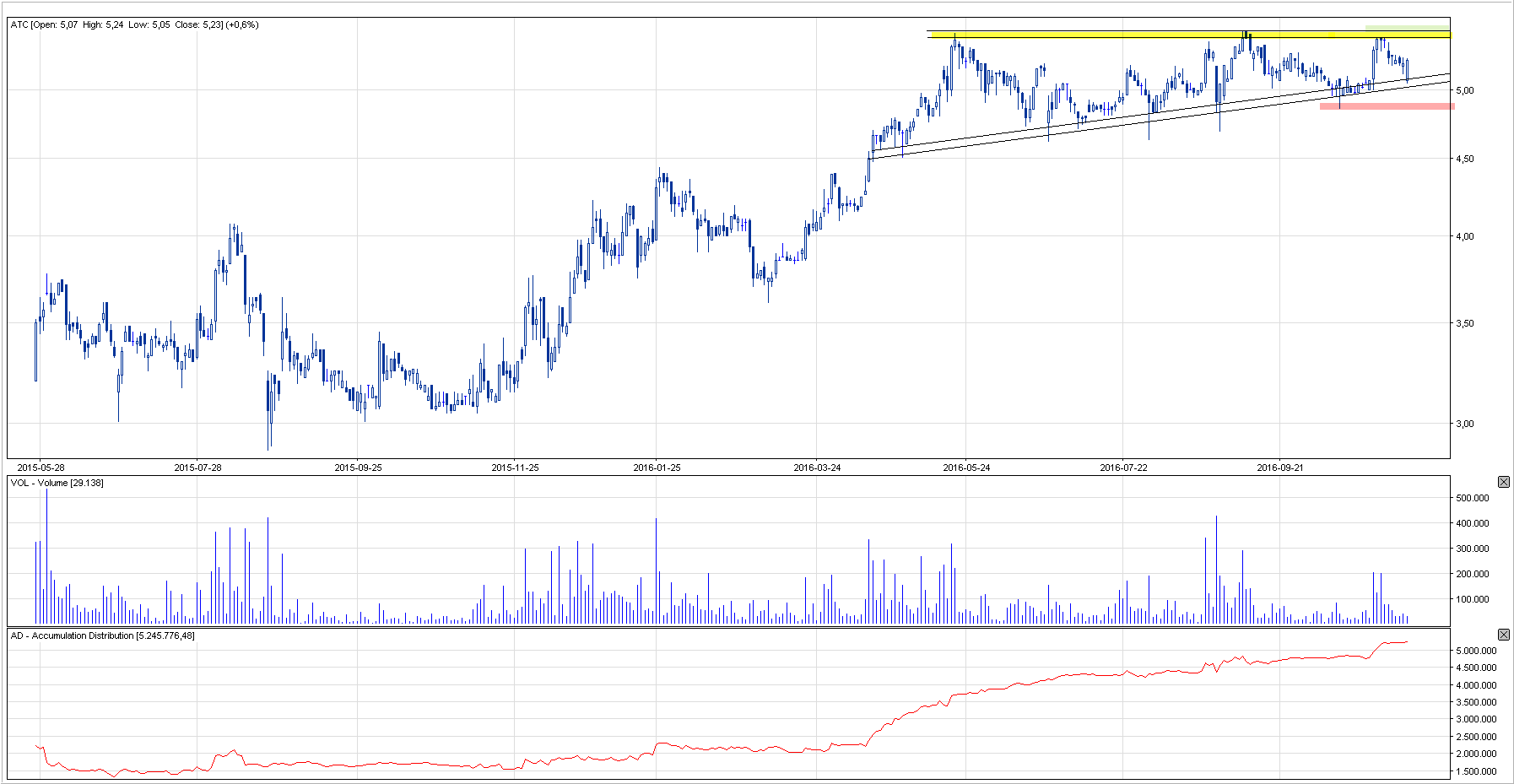Click the ATC open/high/low/close title label
The image size is (1514, 784).
point(134,24)
